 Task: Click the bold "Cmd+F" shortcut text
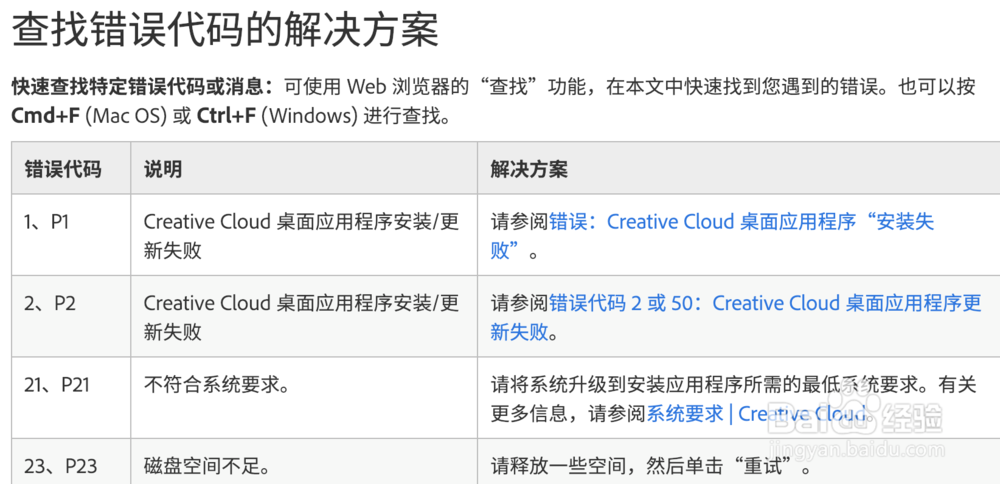[x=46, y=115]
